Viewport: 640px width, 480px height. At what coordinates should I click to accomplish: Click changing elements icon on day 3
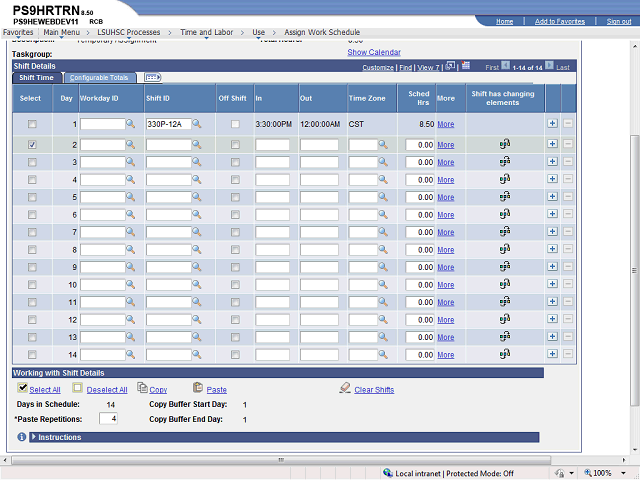[504, 162]
